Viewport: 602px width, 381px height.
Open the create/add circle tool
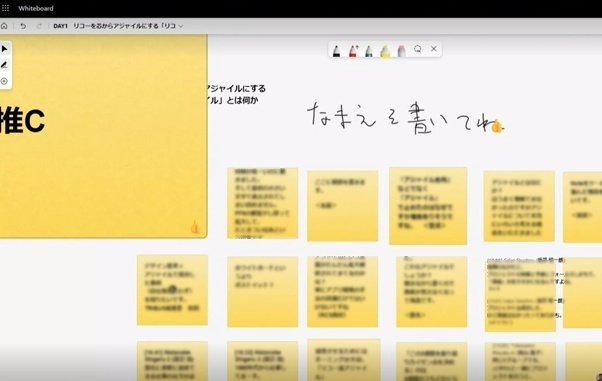(4, 81)
